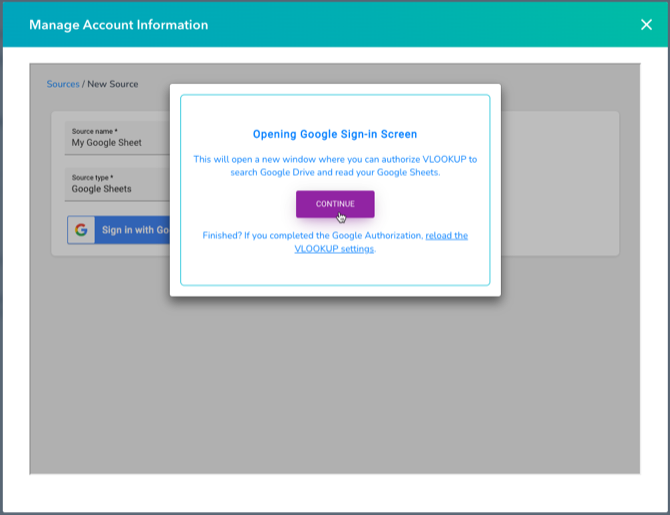Viewport: 670px width, 515px height.
Task: Click the purple CONTINUE button
Action: [x=335, y=204]
